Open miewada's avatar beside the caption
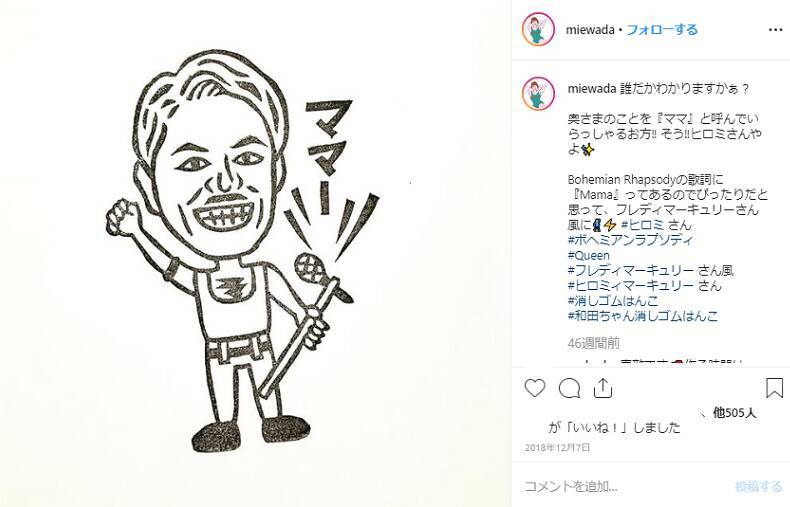The height and width of the screenshot is (507, 790). 539,93
